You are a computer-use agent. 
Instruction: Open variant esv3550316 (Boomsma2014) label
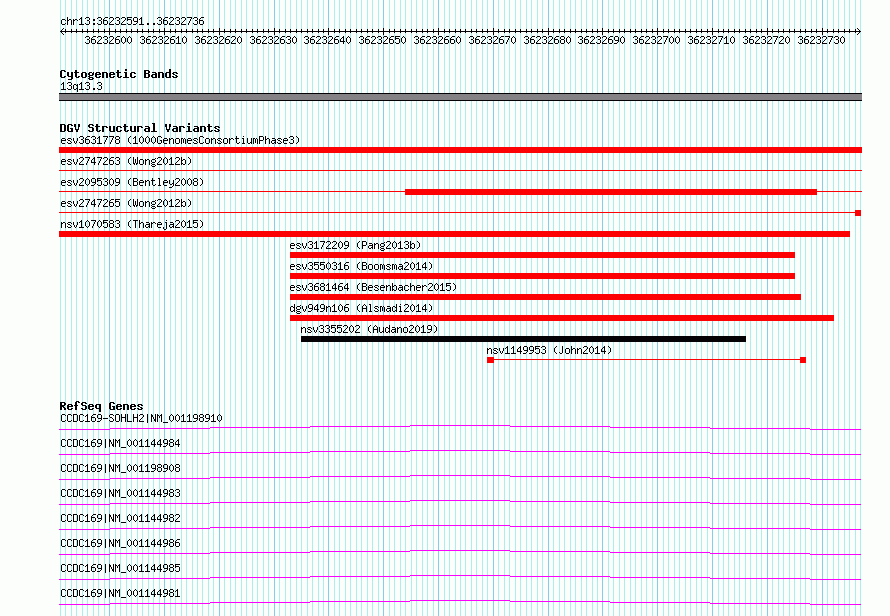point(361,266)
